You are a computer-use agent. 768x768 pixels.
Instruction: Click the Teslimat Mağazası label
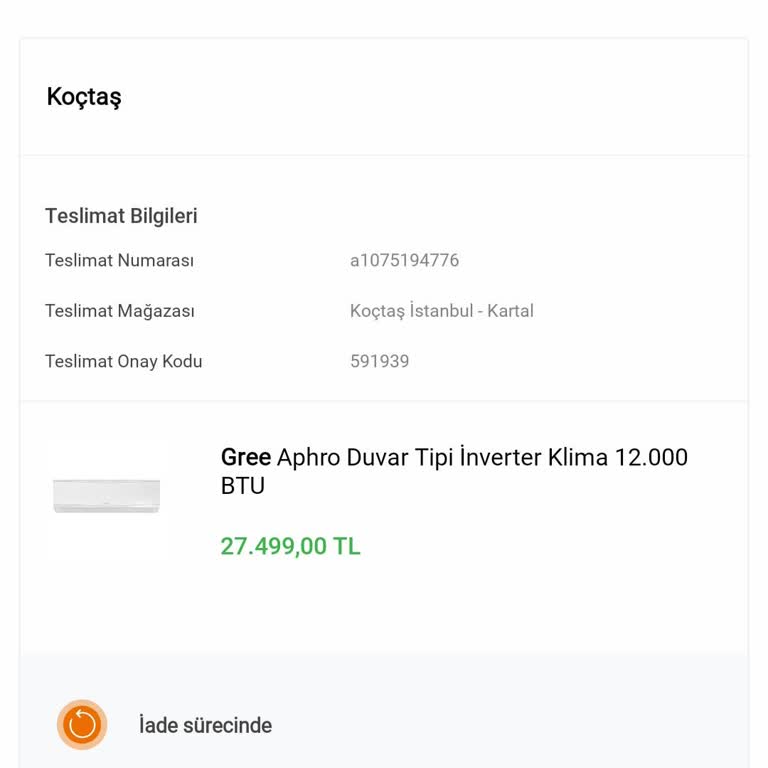point(120,311)
